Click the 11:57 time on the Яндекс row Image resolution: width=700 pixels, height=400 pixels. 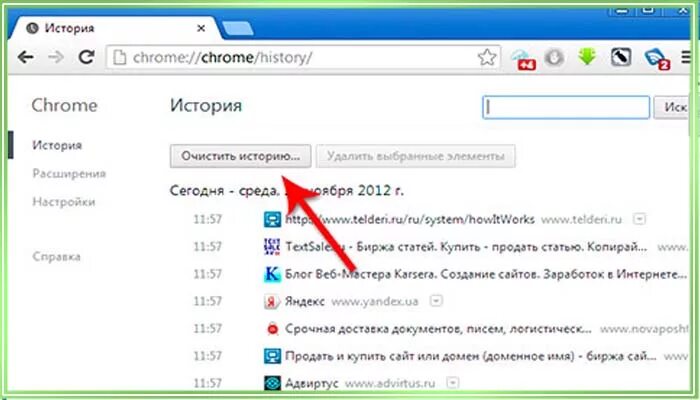tap(208, 301)
